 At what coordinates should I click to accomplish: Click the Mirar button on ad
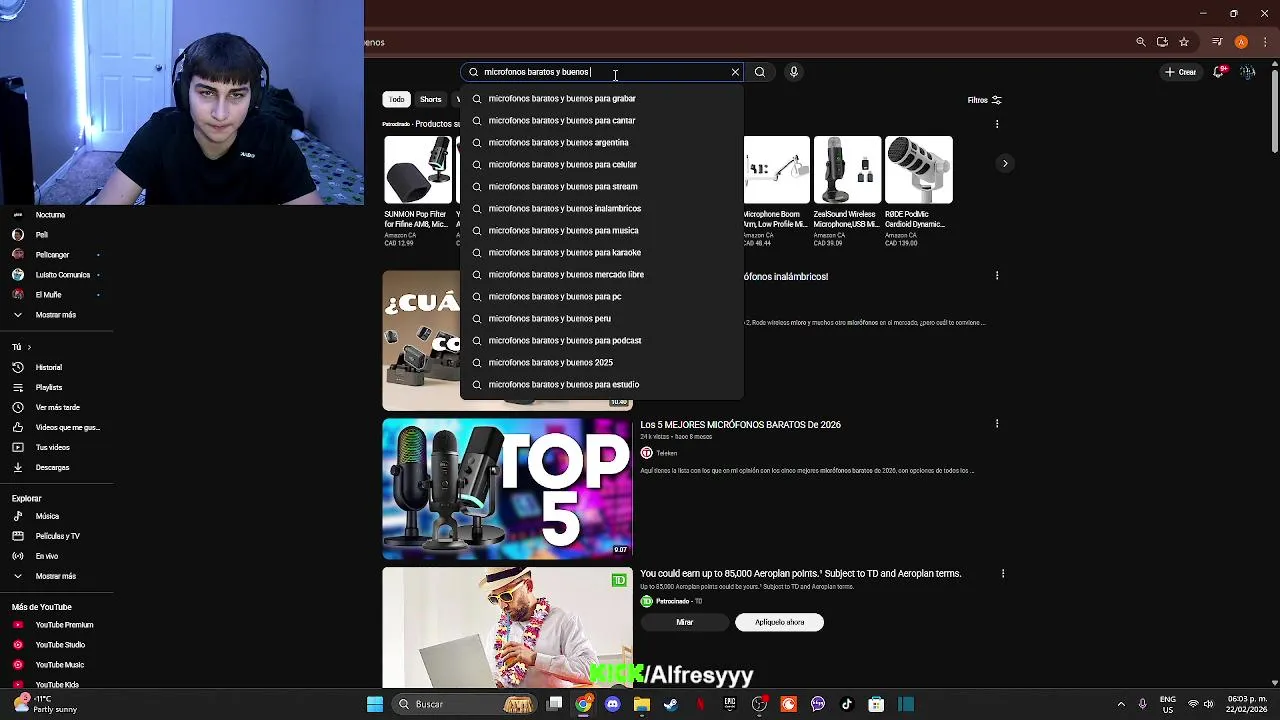point(684,622)
